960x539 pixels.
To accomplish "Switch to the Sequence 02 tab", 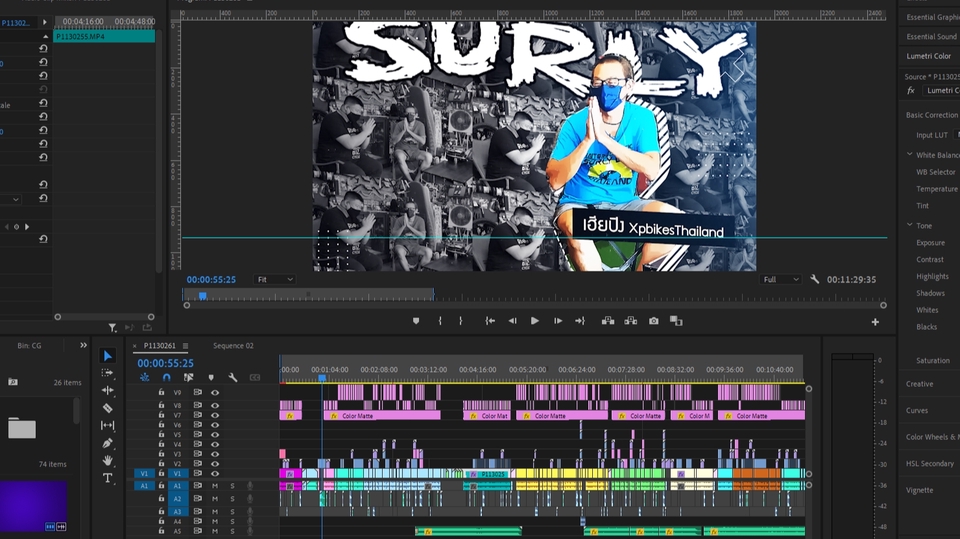I will [x=233, y=346].
